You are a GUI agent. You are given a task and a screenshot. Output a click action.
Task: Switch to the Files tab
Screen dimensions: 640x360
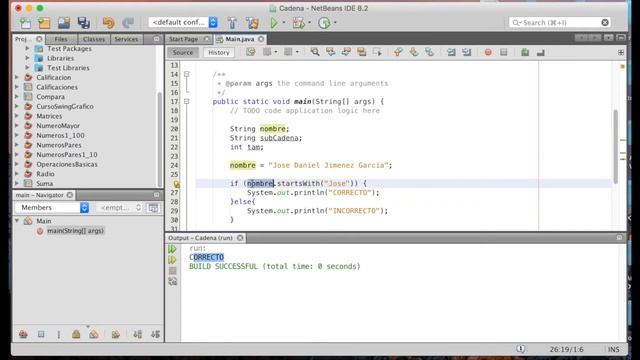coord(61,39)
